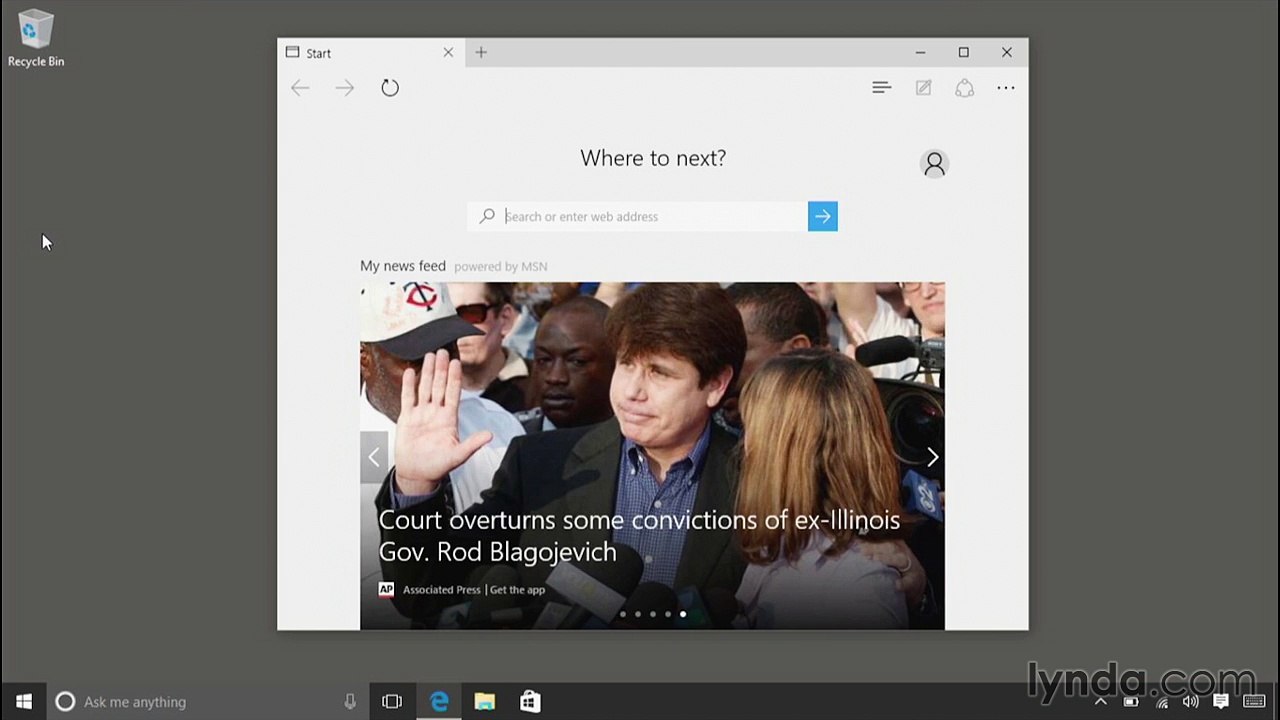Minimize the Edge window
1280x720 pixels.
point(920,52)
